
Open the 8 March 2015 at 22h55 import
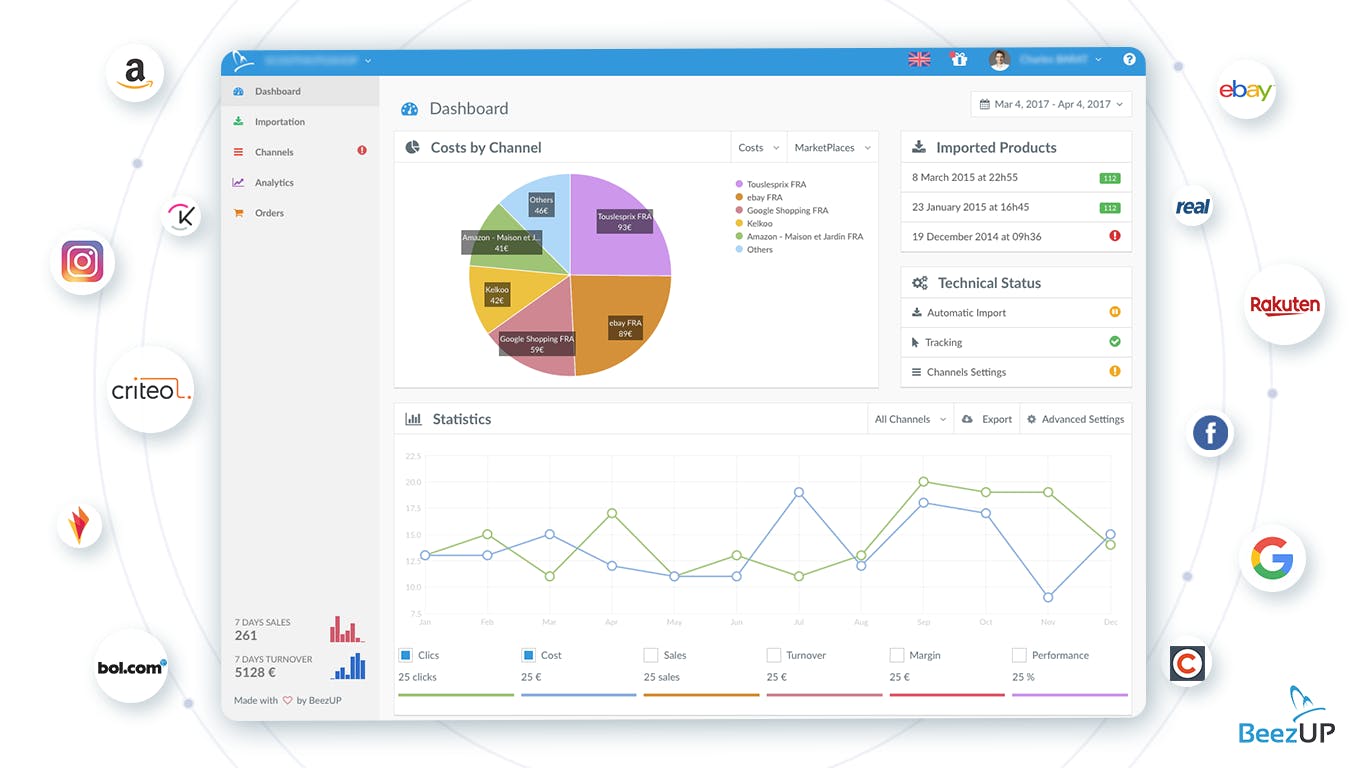pos(1016,177)
